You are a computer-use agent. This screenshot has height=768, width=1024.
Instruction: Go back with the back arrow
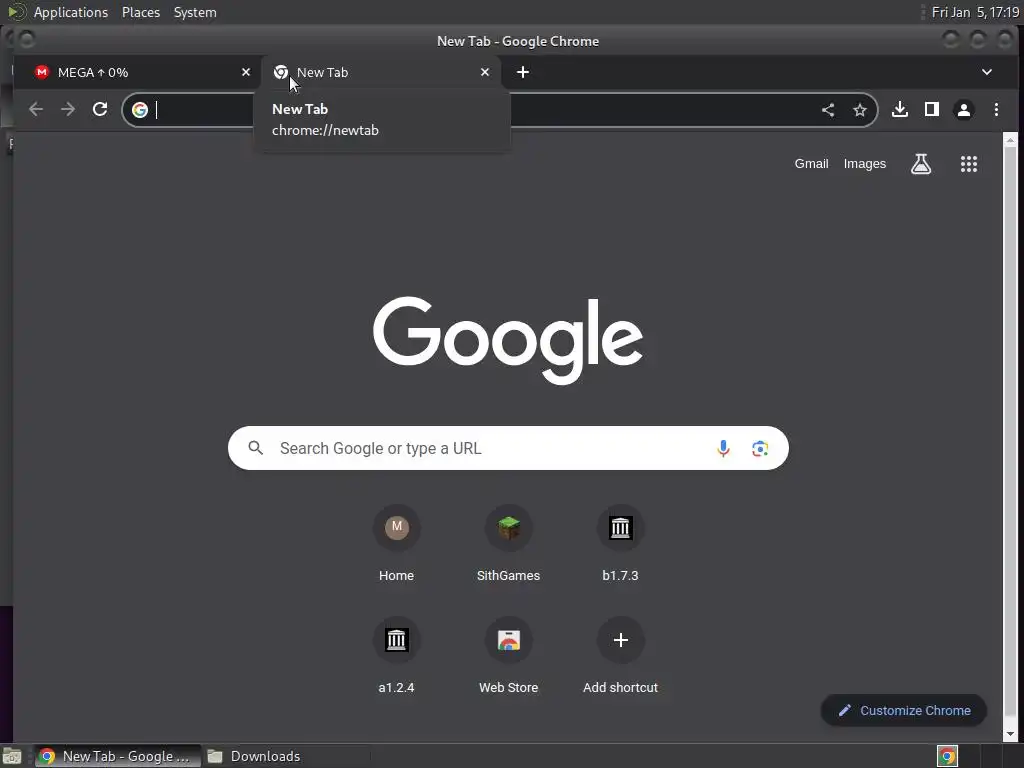(x=36, y=110)
